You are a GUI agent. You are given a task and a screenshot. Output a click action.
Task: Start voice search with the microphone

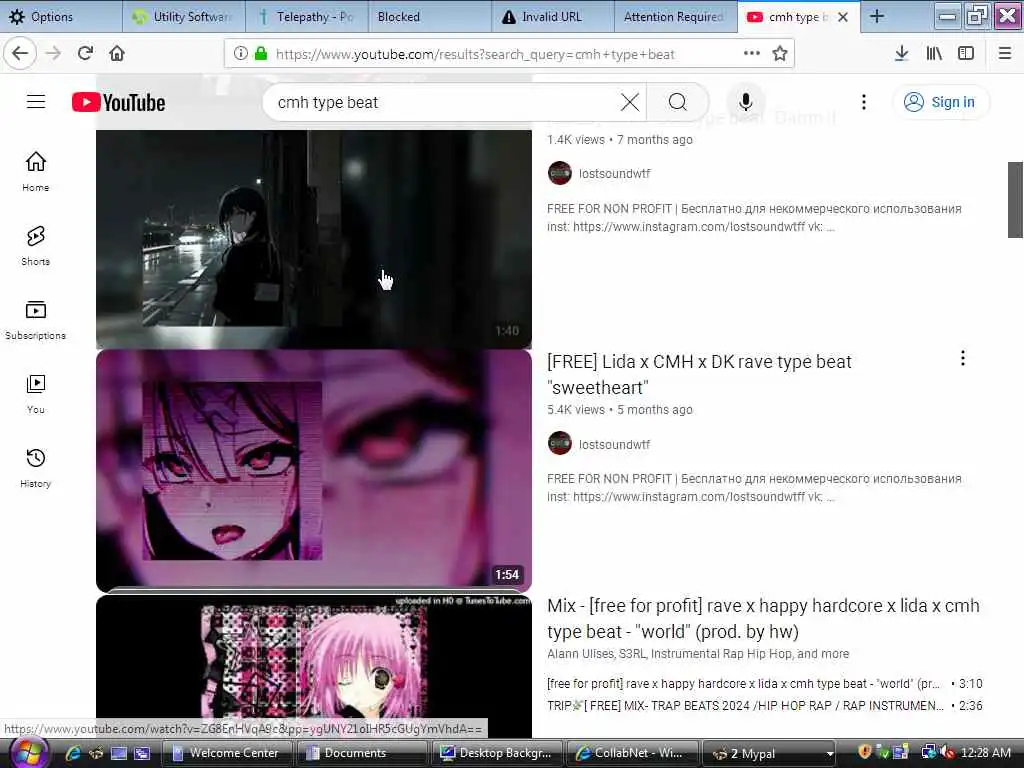pos(745,102)
